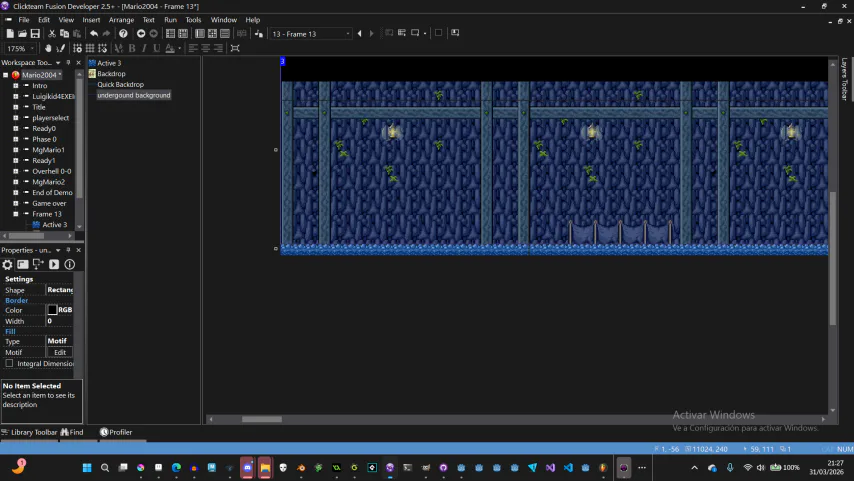Open taskbar Search magnifier icon
This screenshot has height=481, width=854.
tap(105, 468)
